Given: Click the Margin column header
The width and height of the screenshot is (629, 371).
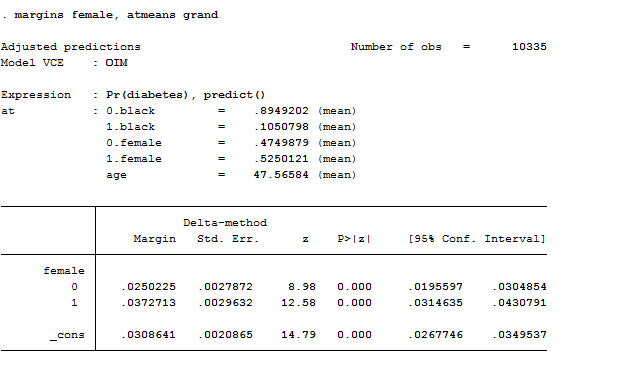Looking at the screenshot, I should tap(155, 239).
